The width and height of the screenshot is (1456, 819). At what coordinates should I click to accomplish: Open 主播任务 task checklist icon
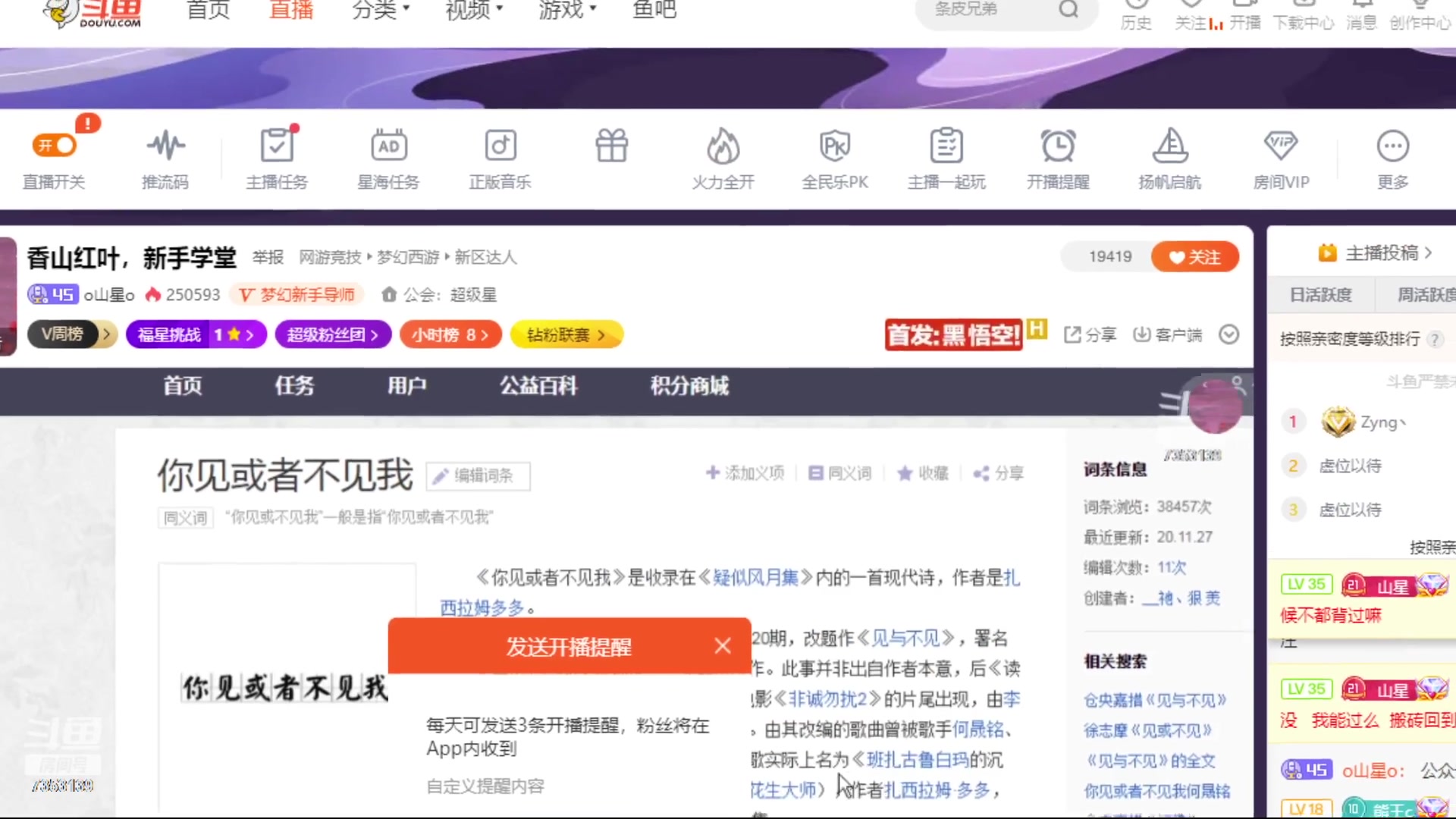[277, 145]
